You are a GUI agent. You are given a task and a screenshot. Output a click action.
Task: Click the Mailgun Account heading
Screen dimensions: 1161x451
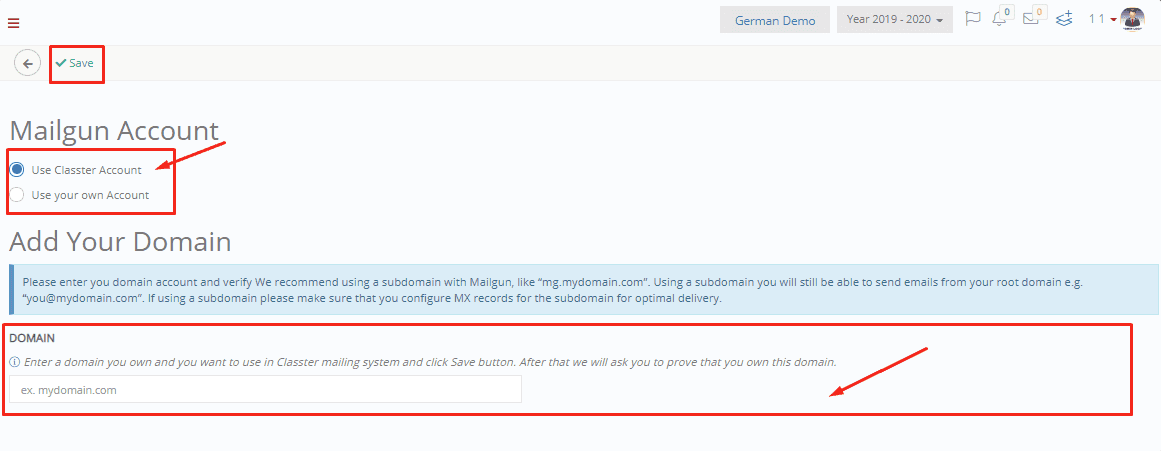114,131
